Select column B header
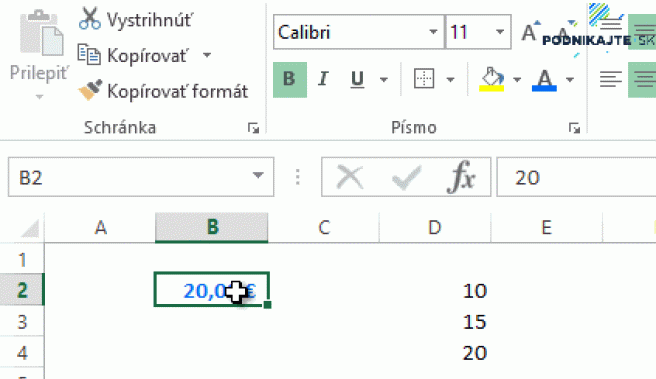This screenshot has width=656, height=379. [x=212, y=228]
